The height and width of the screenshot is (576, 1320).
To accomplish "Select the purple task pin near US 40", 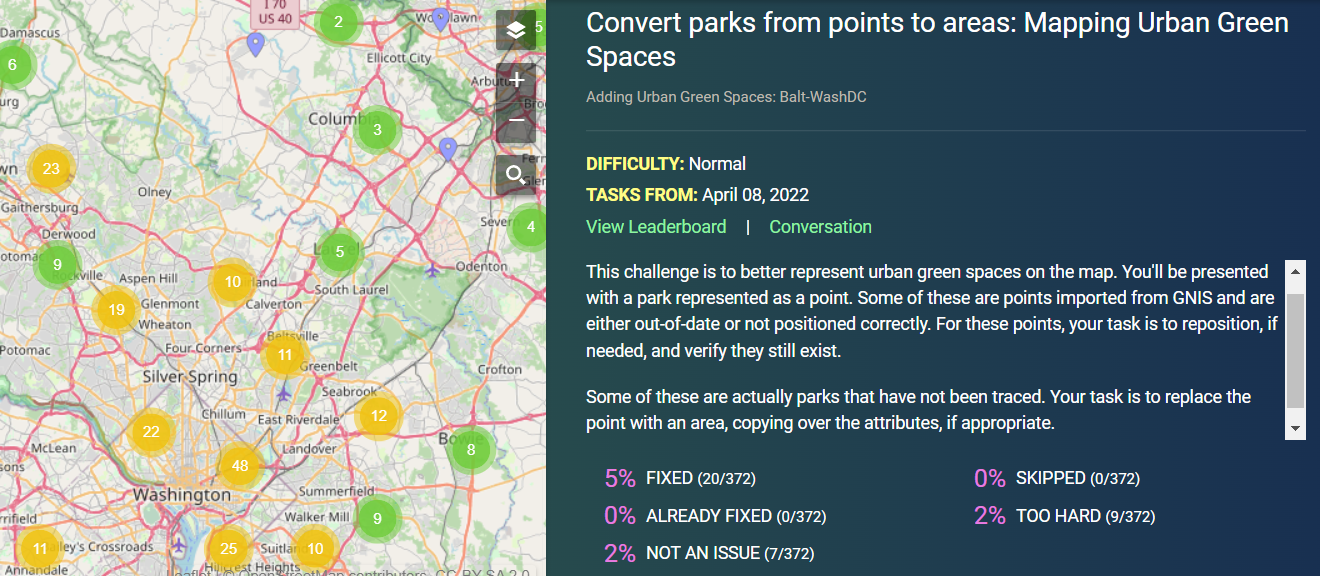I will pyautogui.click(x=256, y=44).
